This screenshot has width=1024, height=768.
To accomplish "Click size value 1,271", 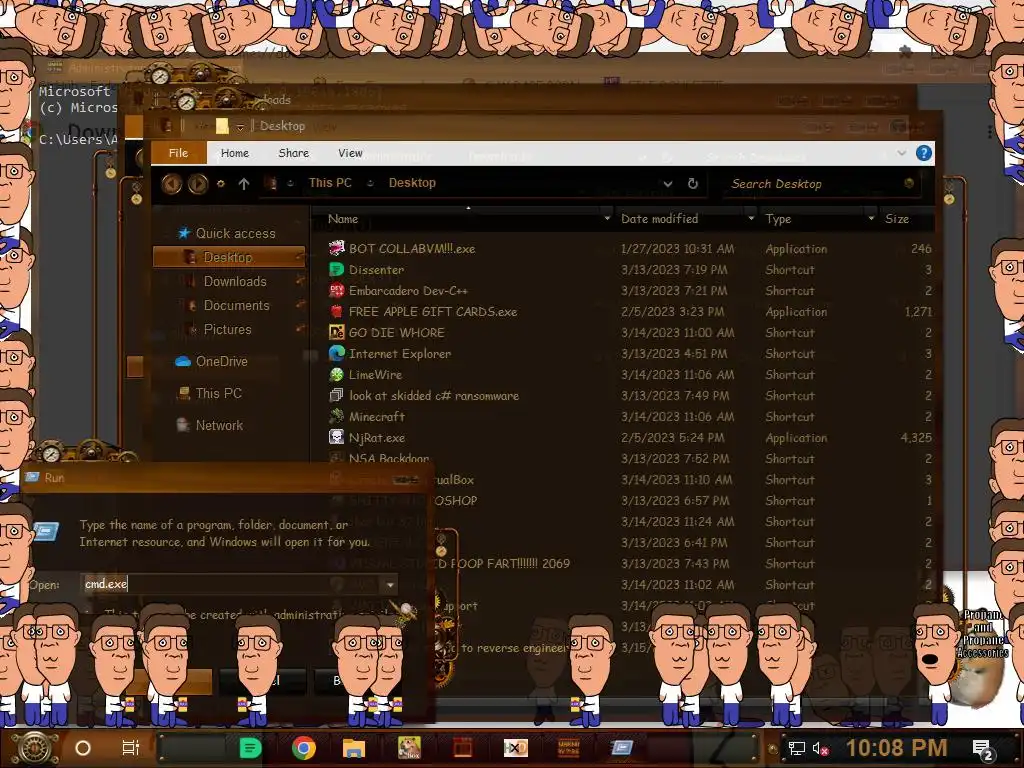I will 918,312.
